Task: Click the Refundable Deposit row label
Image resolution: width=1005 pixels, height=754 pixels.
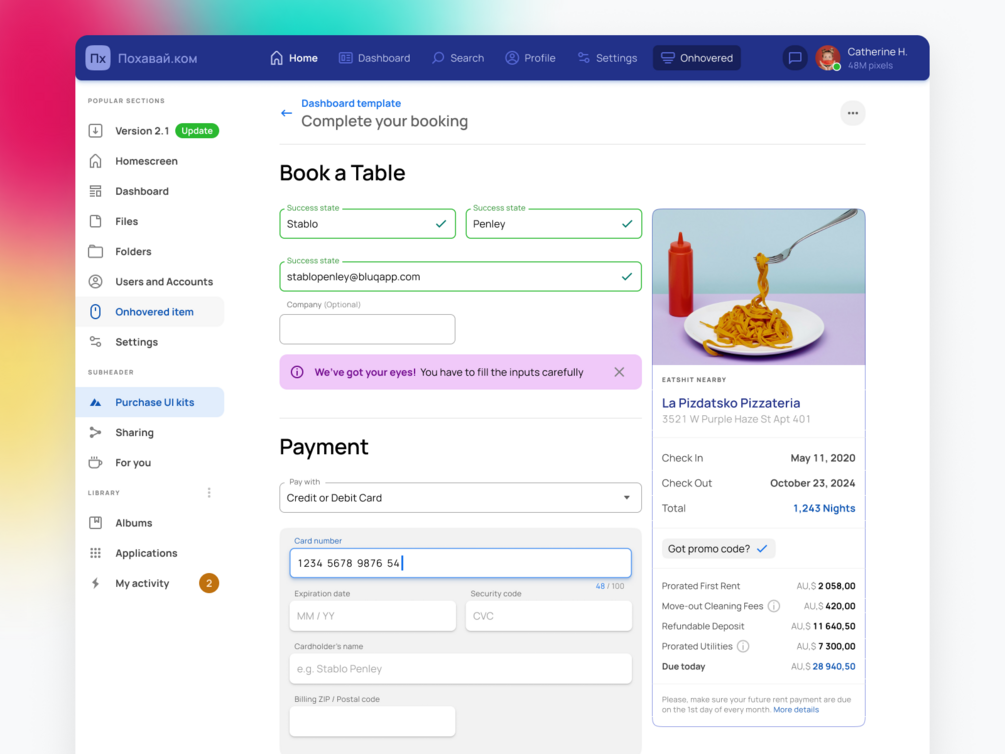Action: click(x=703, y=626)
